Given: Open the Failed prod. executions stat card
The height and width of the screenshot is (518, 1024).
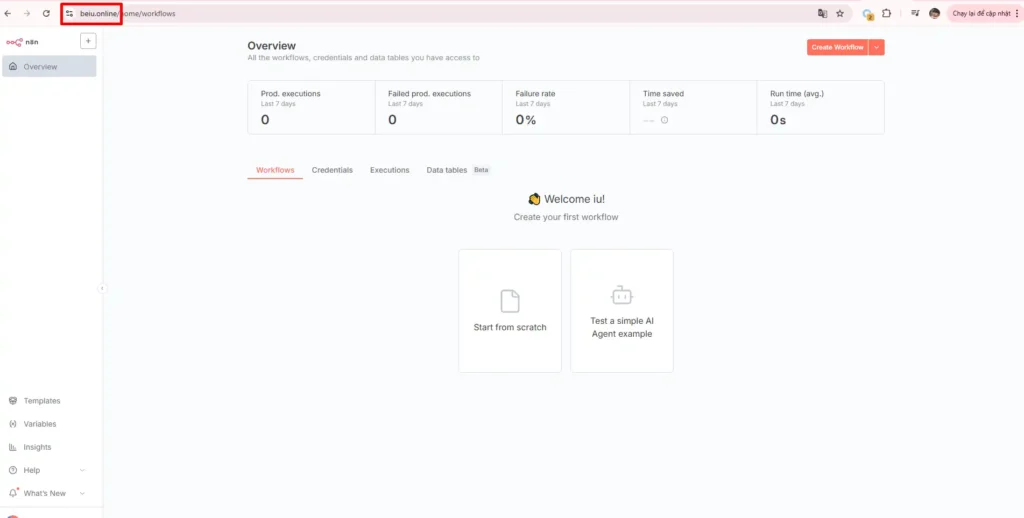Looking at the screenshot, I should 439,108.
